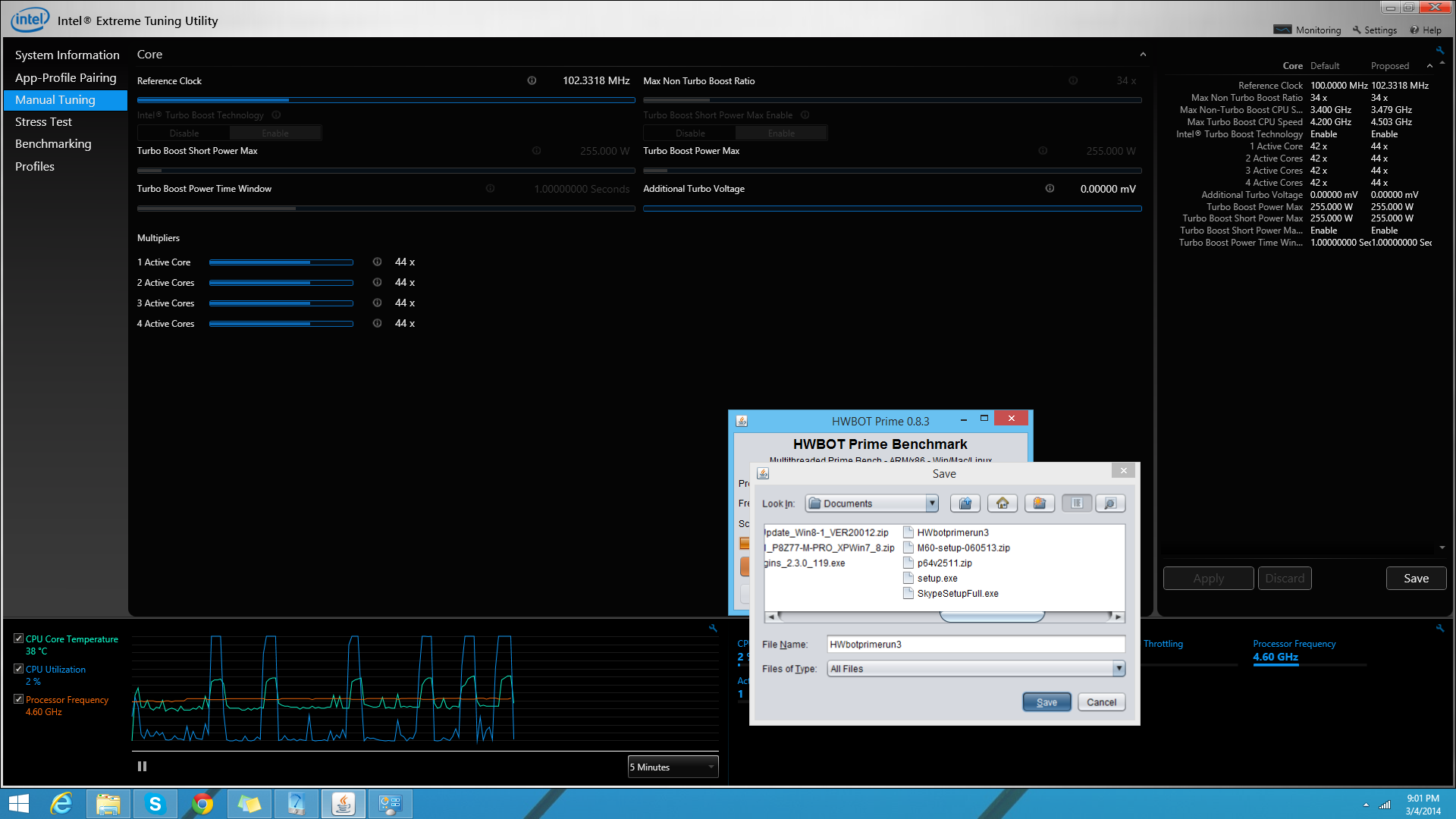Open System Information section

click(x=67, y=55)
